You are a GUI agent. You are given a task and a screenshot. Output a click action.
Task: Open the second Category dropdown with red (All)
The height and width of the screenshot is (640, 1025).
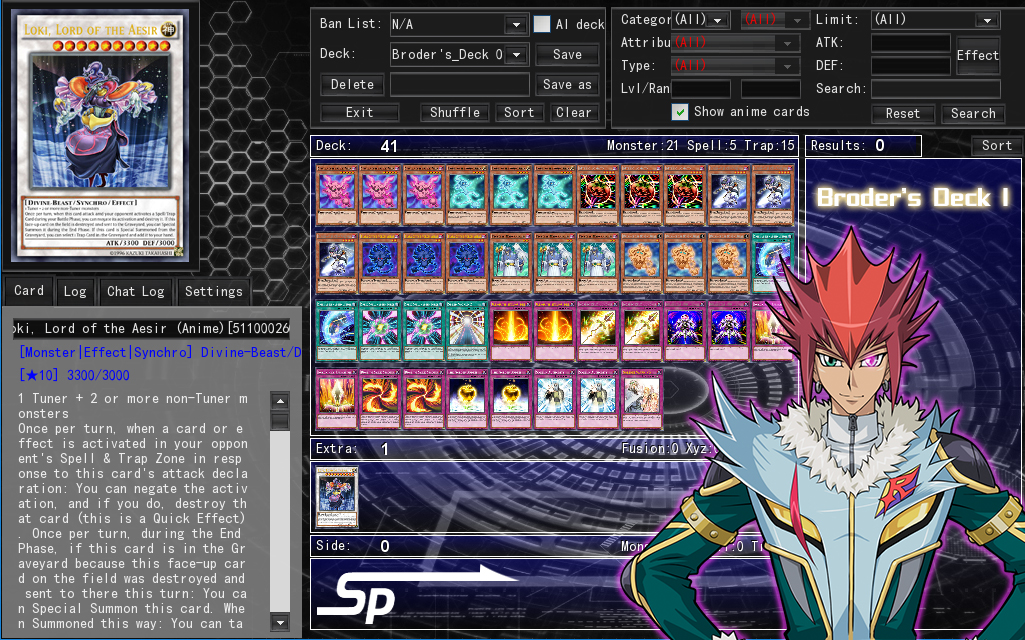[x=775, y=20]
